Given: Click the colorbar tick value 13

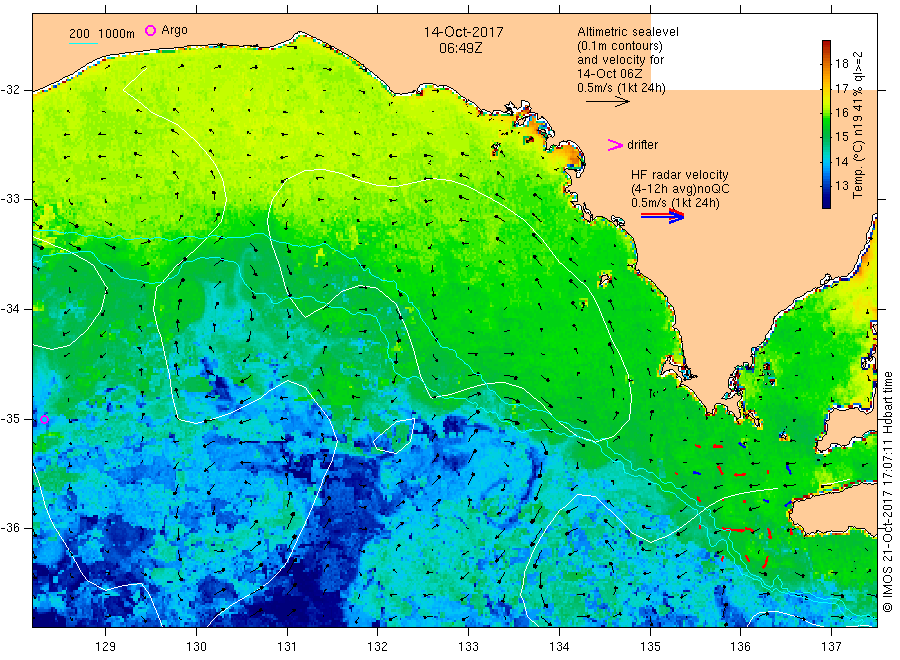Looking at the screenshot, I should pyautogui.click(x=841, y=185).
